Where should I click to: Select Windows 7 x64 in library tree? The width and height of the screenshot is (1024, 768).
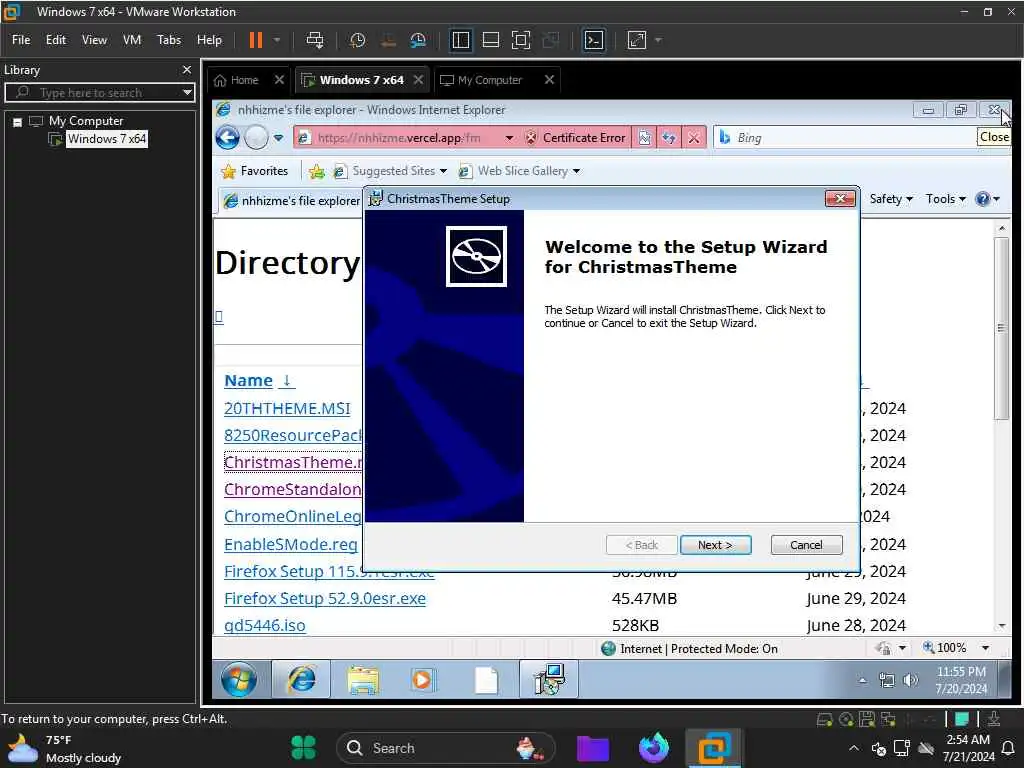(106, 138)
